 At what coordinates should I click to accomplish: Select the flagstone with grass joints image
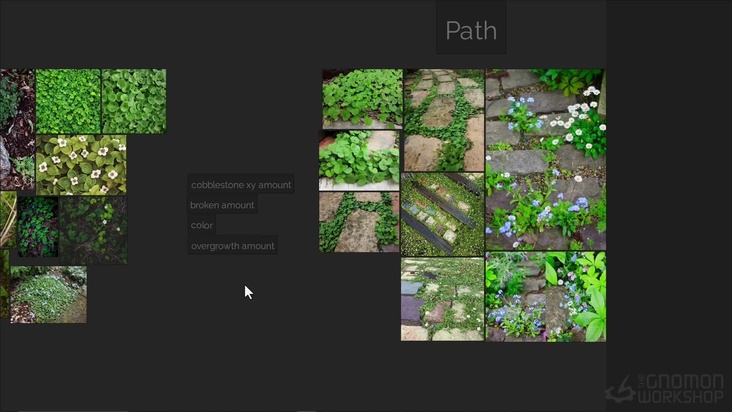[x=442, y=299]
